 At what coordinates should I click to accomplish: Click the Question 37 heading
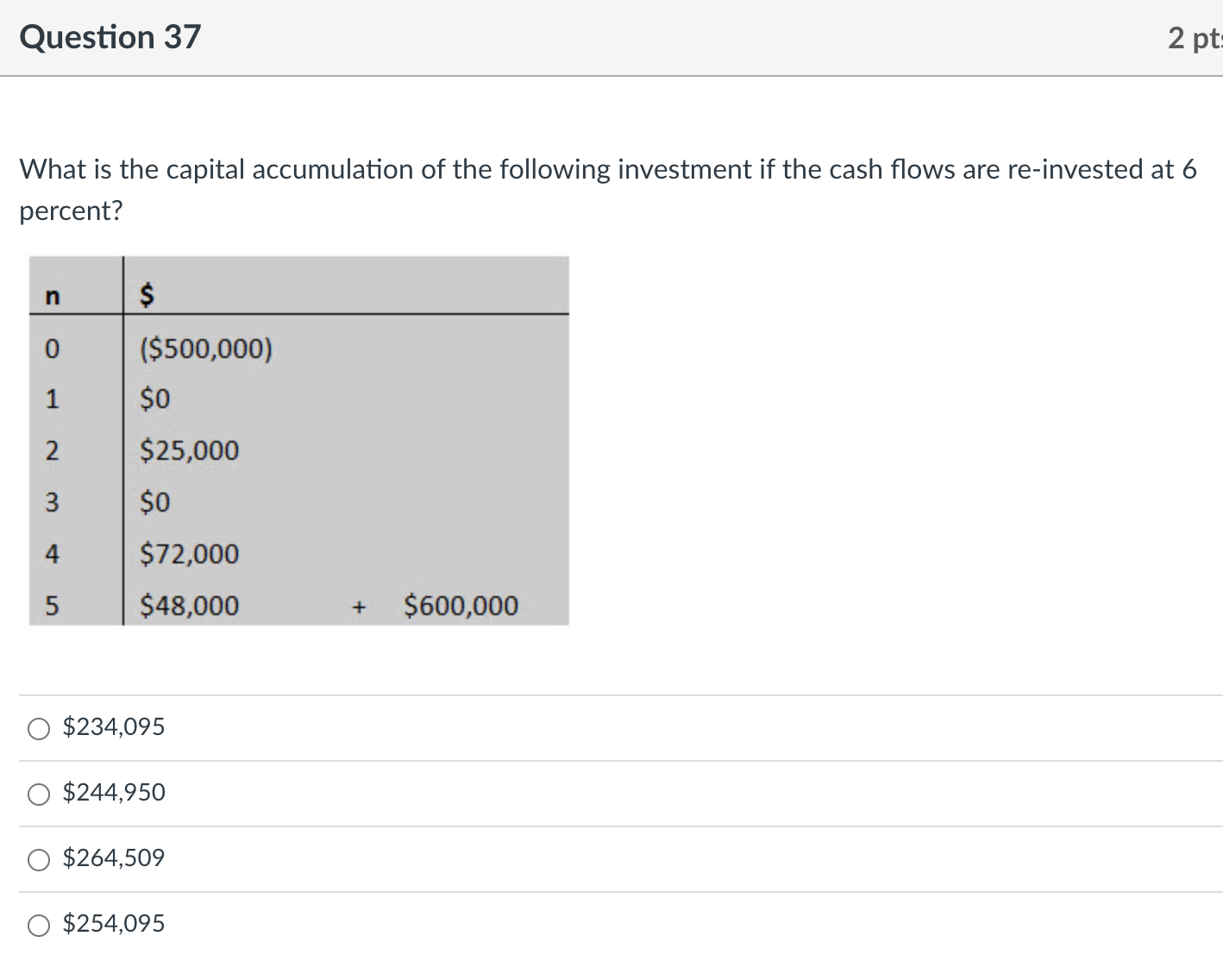tap(110, 37)
